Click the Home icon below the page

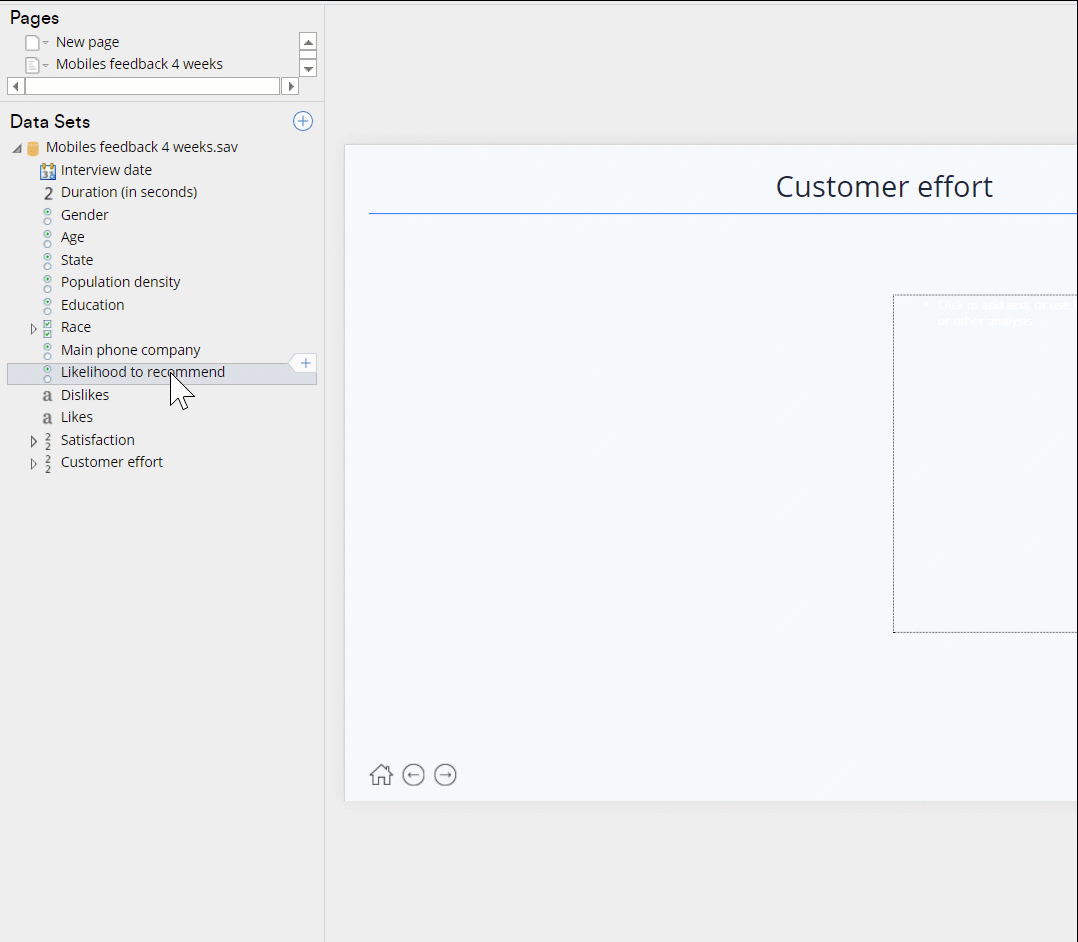coord(381,774)
